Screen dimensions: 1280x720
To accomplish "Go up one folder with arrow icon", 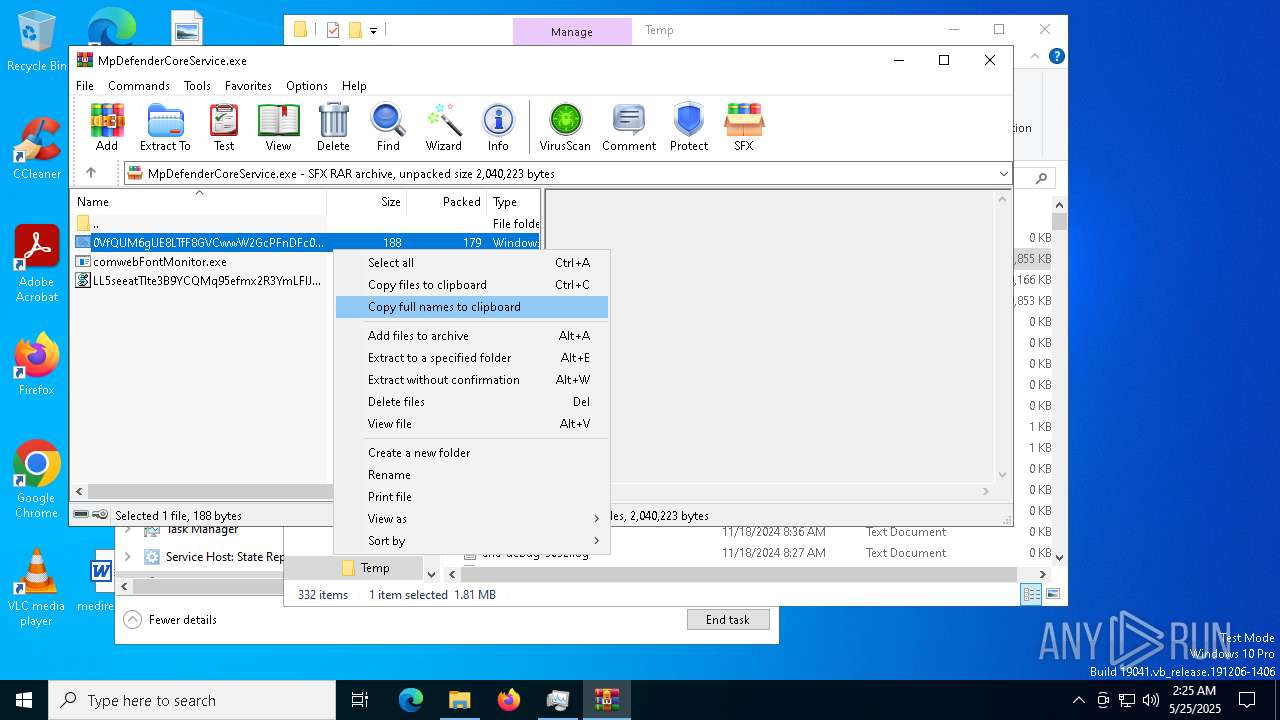I will pyautogui.click(x=91, y=173).
